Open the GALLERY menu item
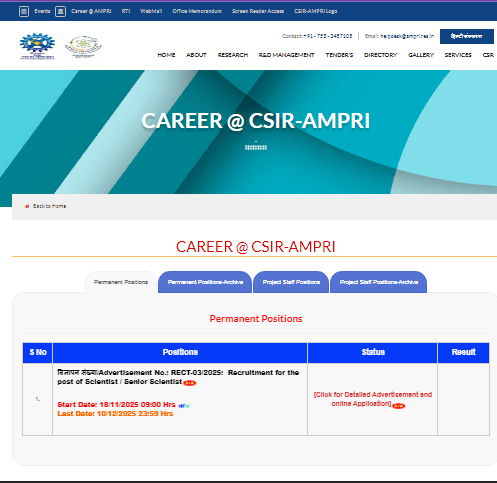 421,55
